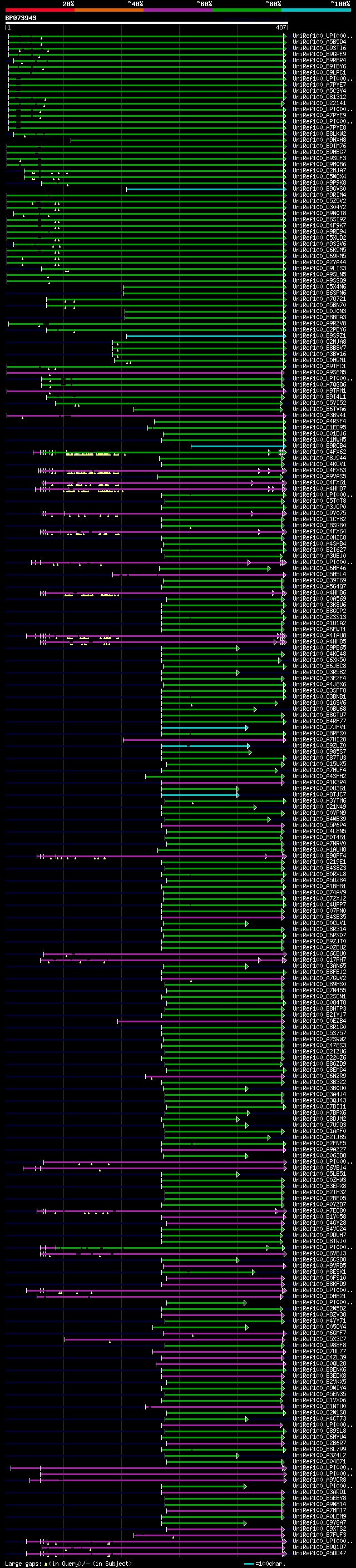Open hit UniRef100_A4IAU8
The height and width of the screenshot is (1568, 356).
pyautogui.click(x=319, y=635)
